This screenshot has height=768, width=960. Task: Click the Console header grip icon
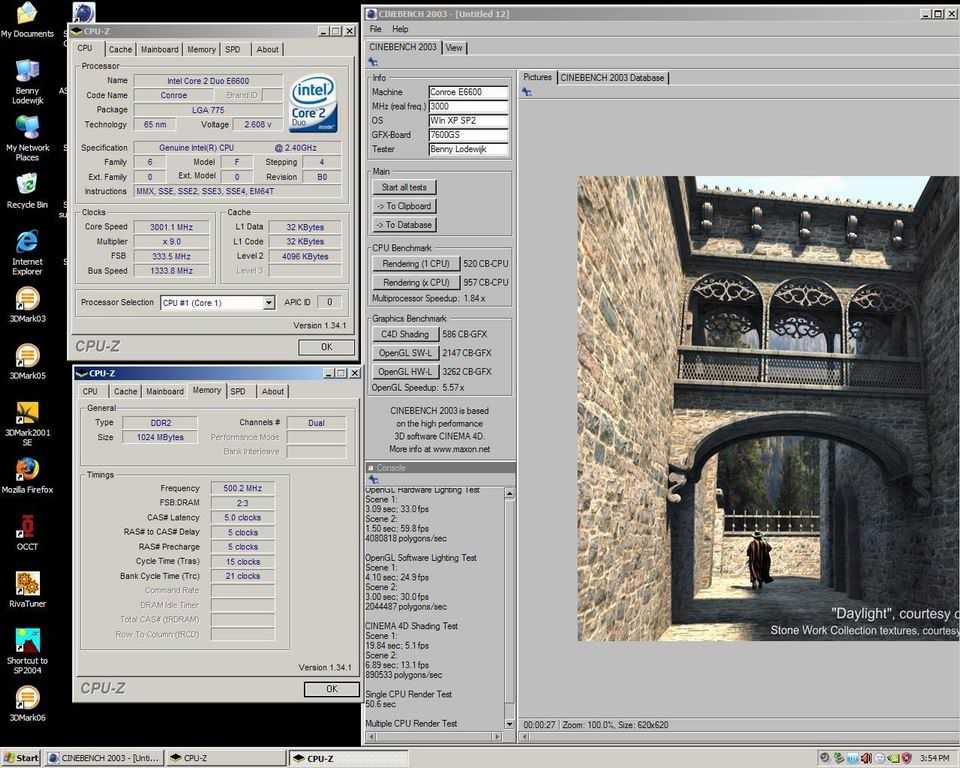(x=371, y=468)
